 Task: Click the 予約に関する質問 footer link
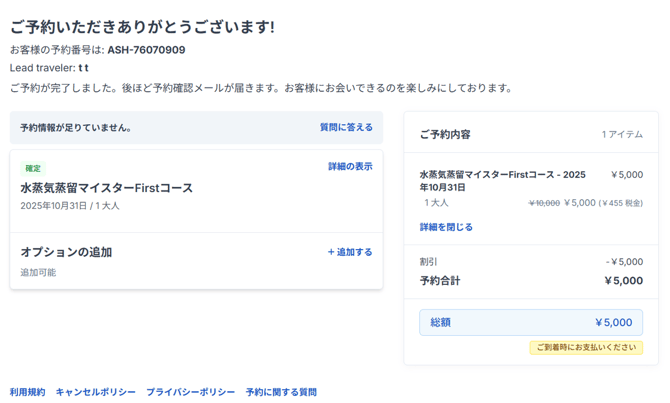click(x=281, y=392)
